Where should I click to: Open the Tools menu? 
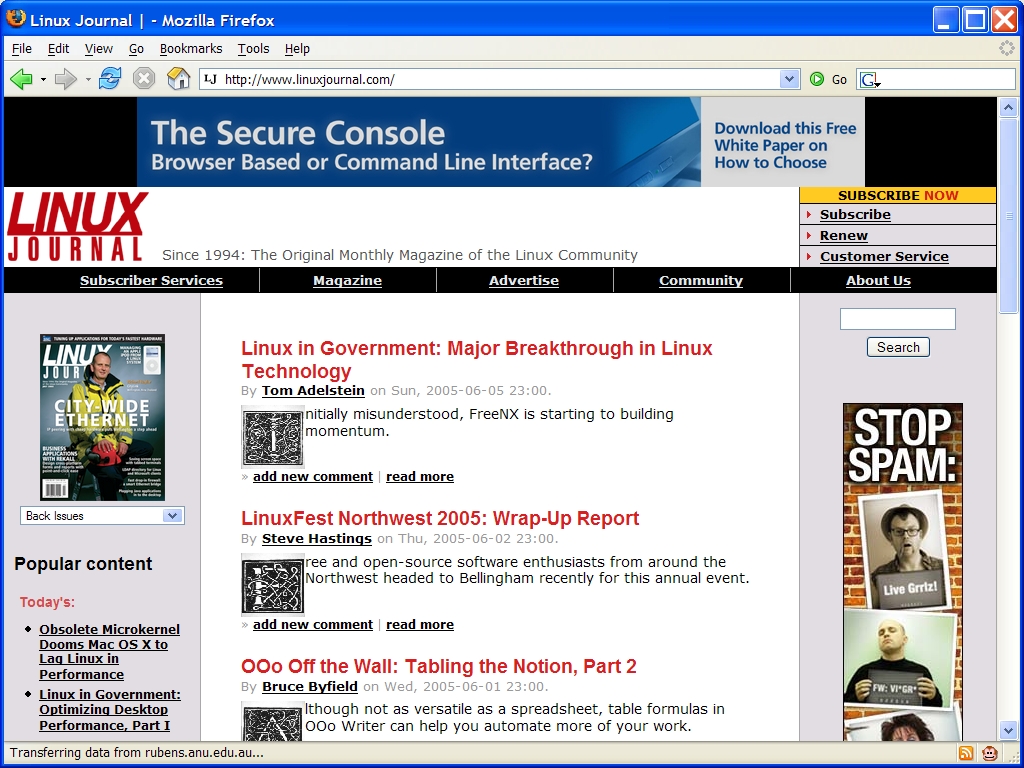tap(253, 48)
